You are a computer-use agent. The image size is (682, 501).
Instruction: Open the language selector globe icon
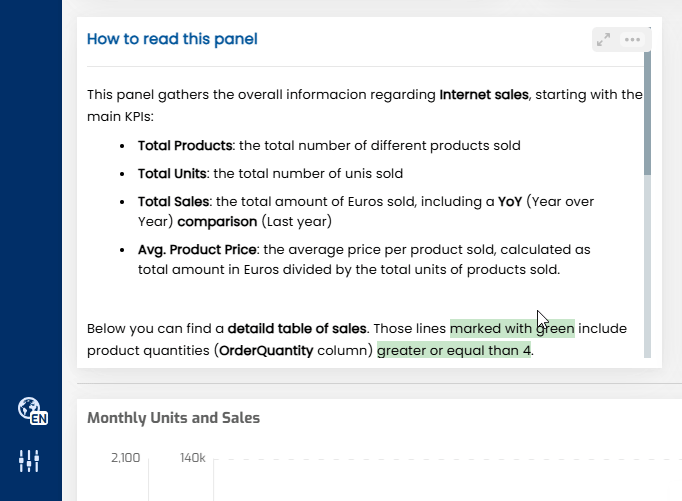[x=32, y=410]
